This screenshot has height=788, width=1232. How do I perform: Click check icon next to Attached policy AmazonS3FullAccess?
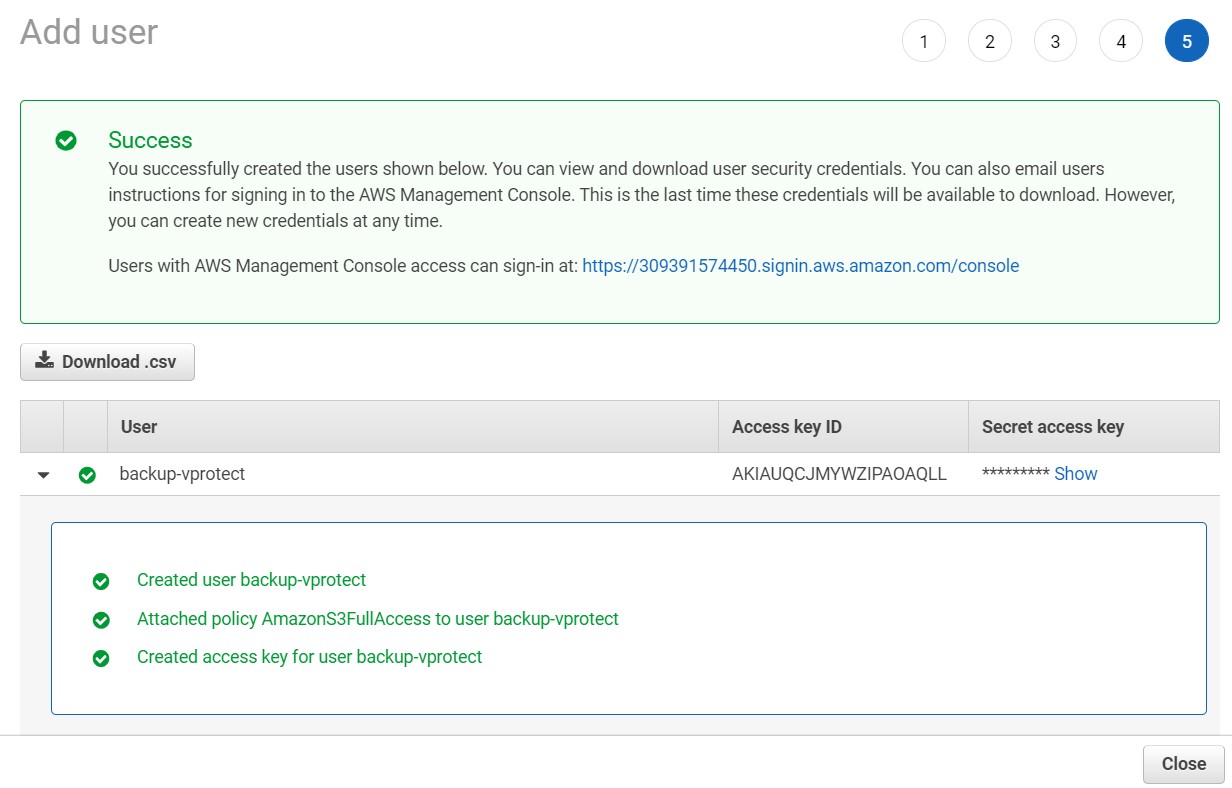click(101, 620)
